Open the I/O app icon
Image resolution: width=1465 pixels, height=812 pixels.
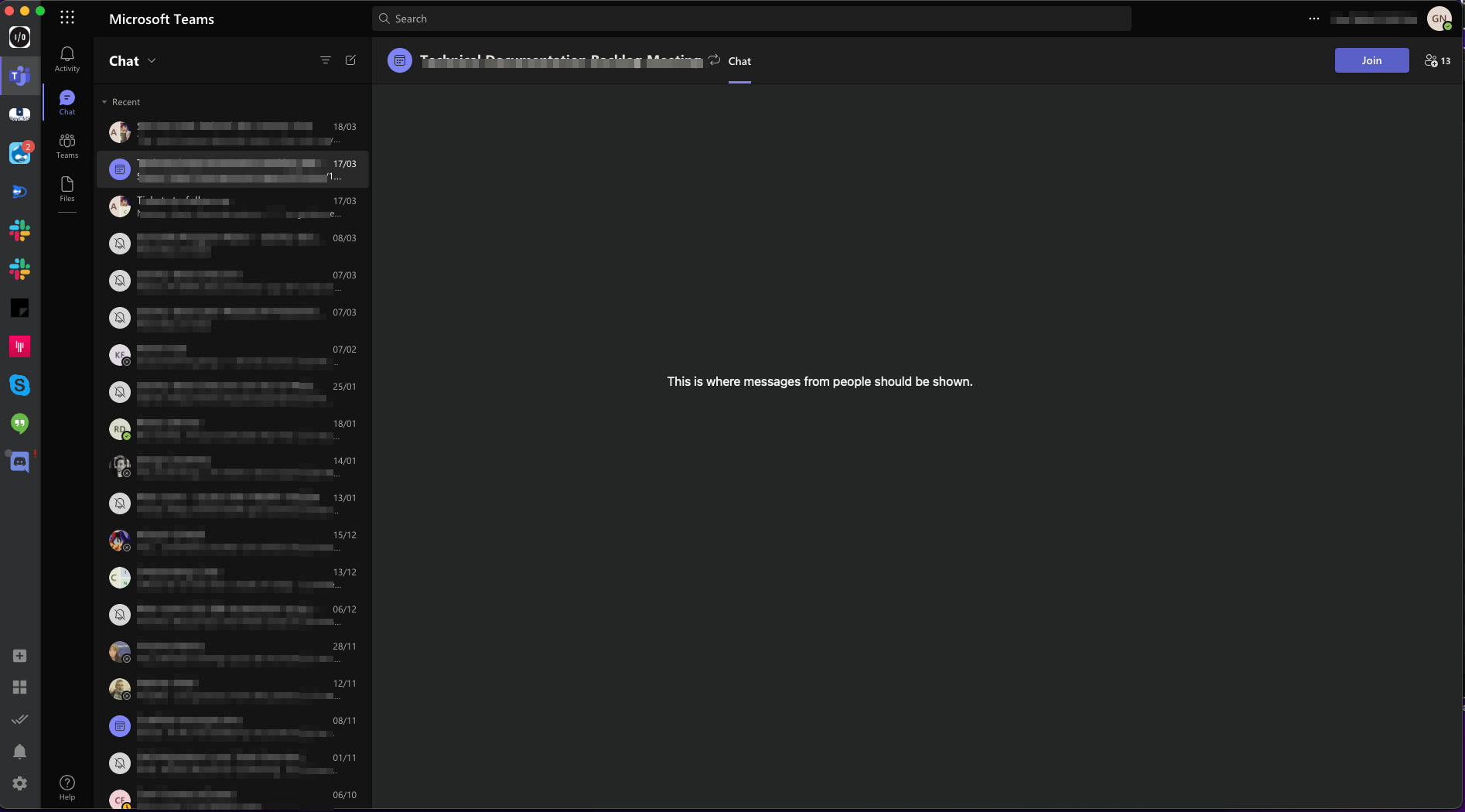tap(19, 37)
